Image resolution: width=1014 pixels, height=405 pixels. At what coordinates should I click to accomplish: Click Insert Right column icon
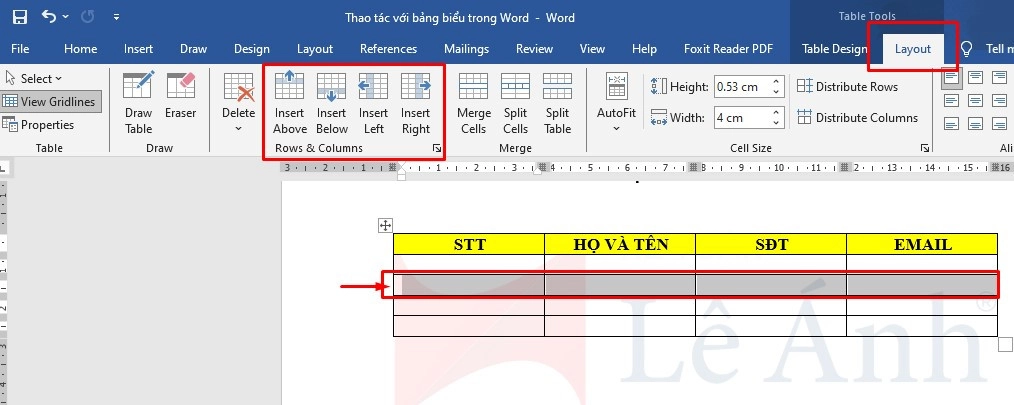pyautogui.click(x=415, y=103)
